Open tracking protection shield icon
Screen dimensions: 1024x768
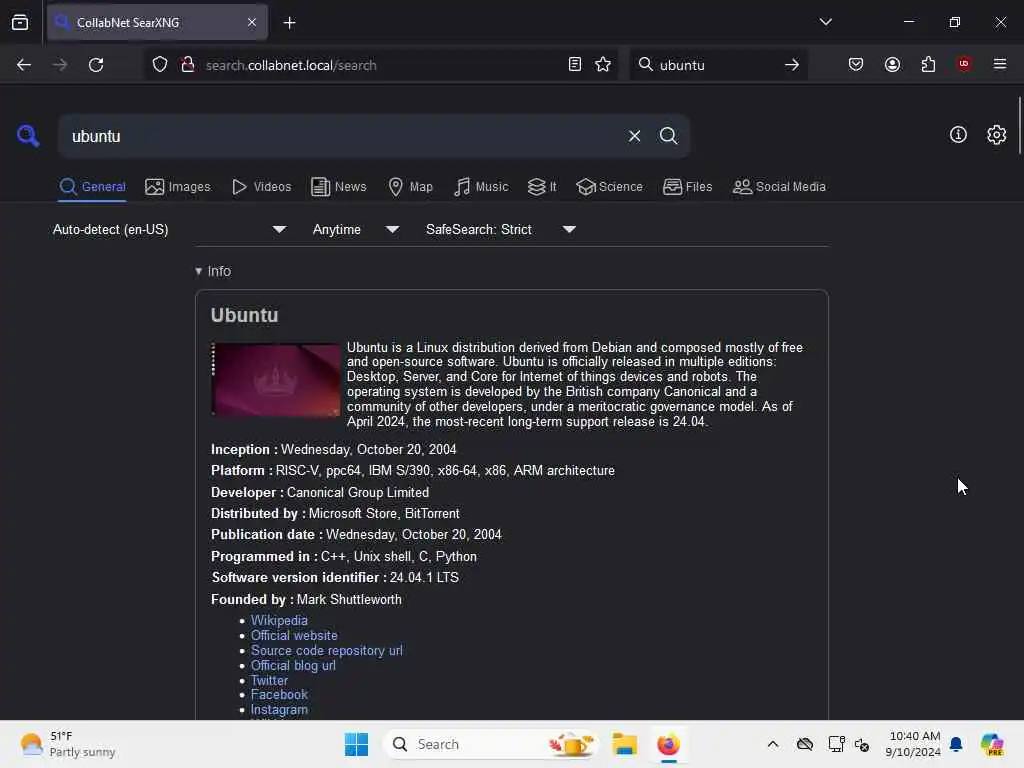(x=160, y=65)
